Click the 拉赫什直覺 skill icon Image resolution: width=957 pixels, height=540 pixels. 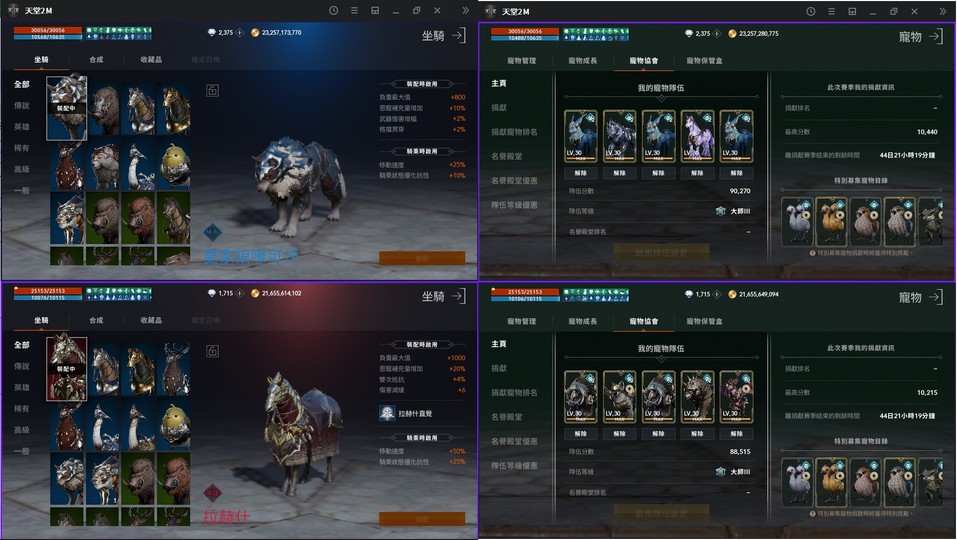click(x=387, y=413)
